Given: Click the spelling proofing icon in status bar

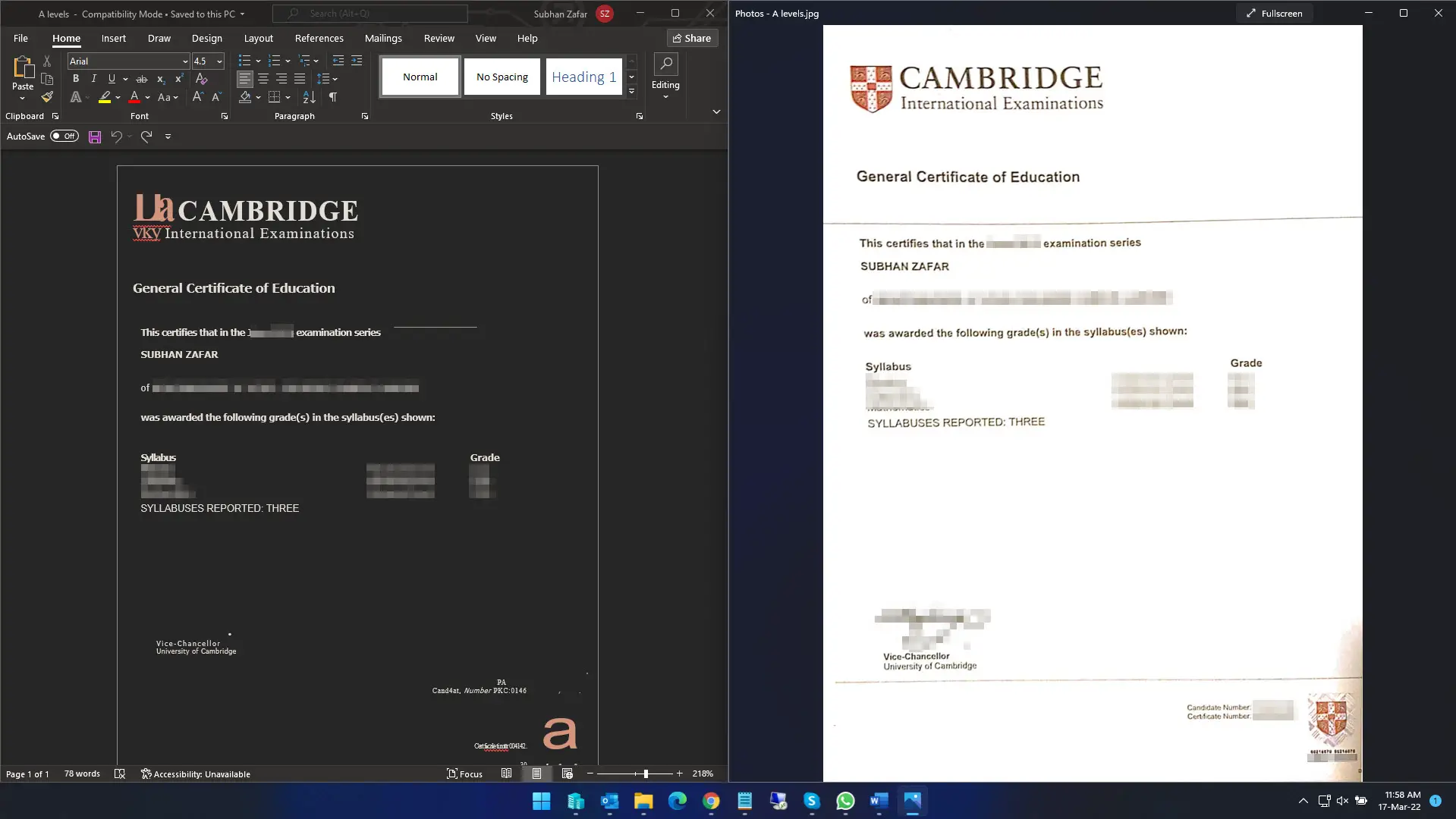Looking at the screenshot, I should click(120, 773).
